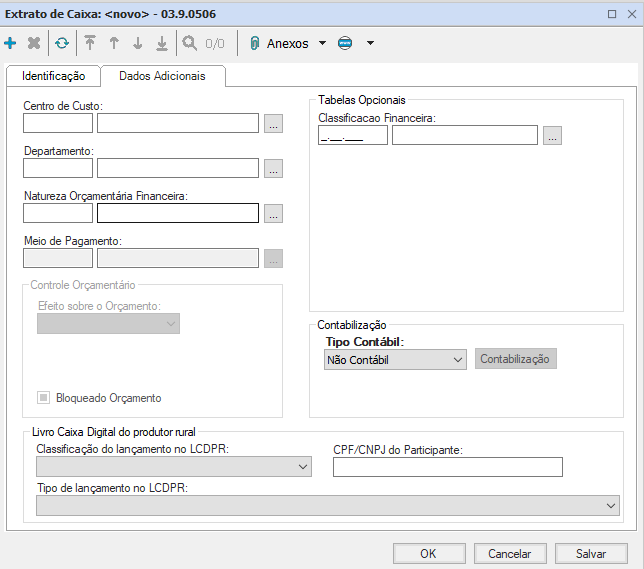
Task: Open Classificacao Financeira lookup button
Action: [x=552, y=136]
